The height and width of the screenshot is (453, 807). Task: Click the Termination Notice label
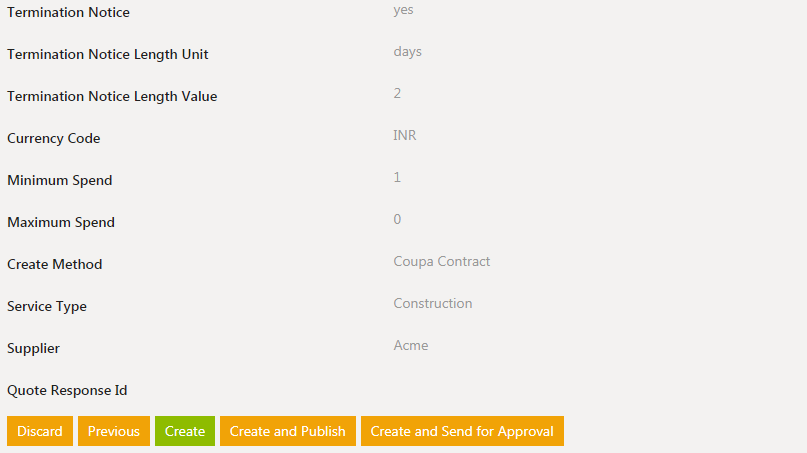(68, 13)
